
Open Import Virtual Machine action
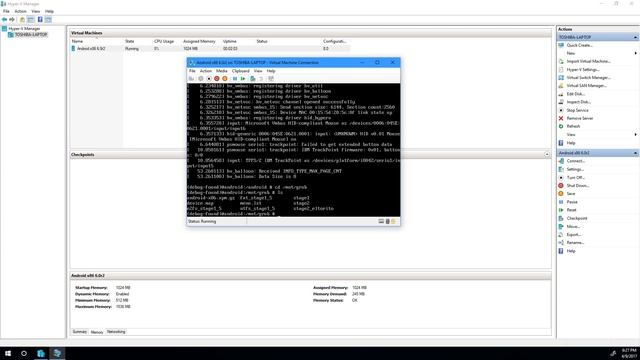pyautogui.click(x=589, y=61)
